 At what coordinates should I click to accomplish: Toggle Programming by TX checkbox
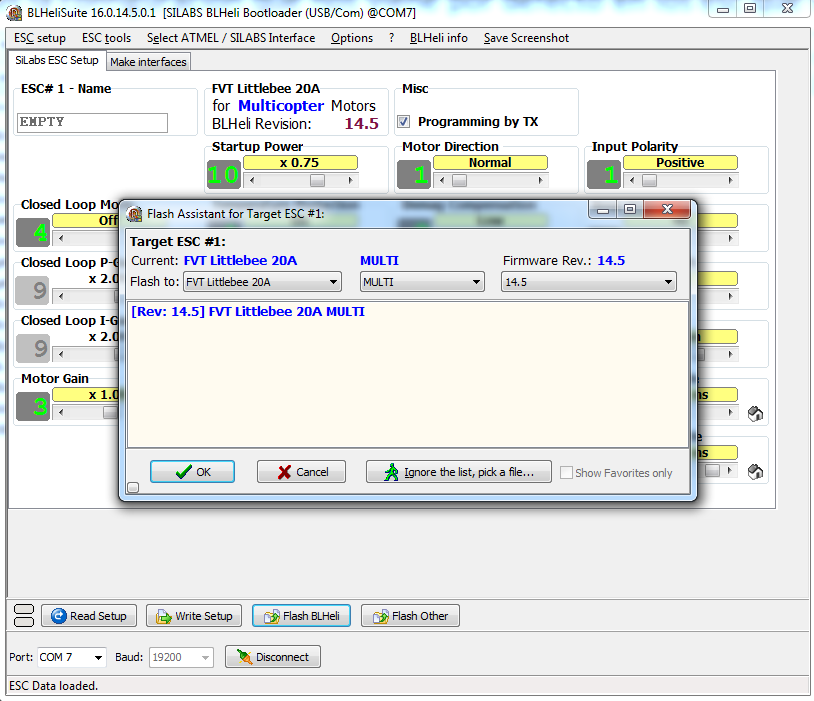(x=404, y=122)
